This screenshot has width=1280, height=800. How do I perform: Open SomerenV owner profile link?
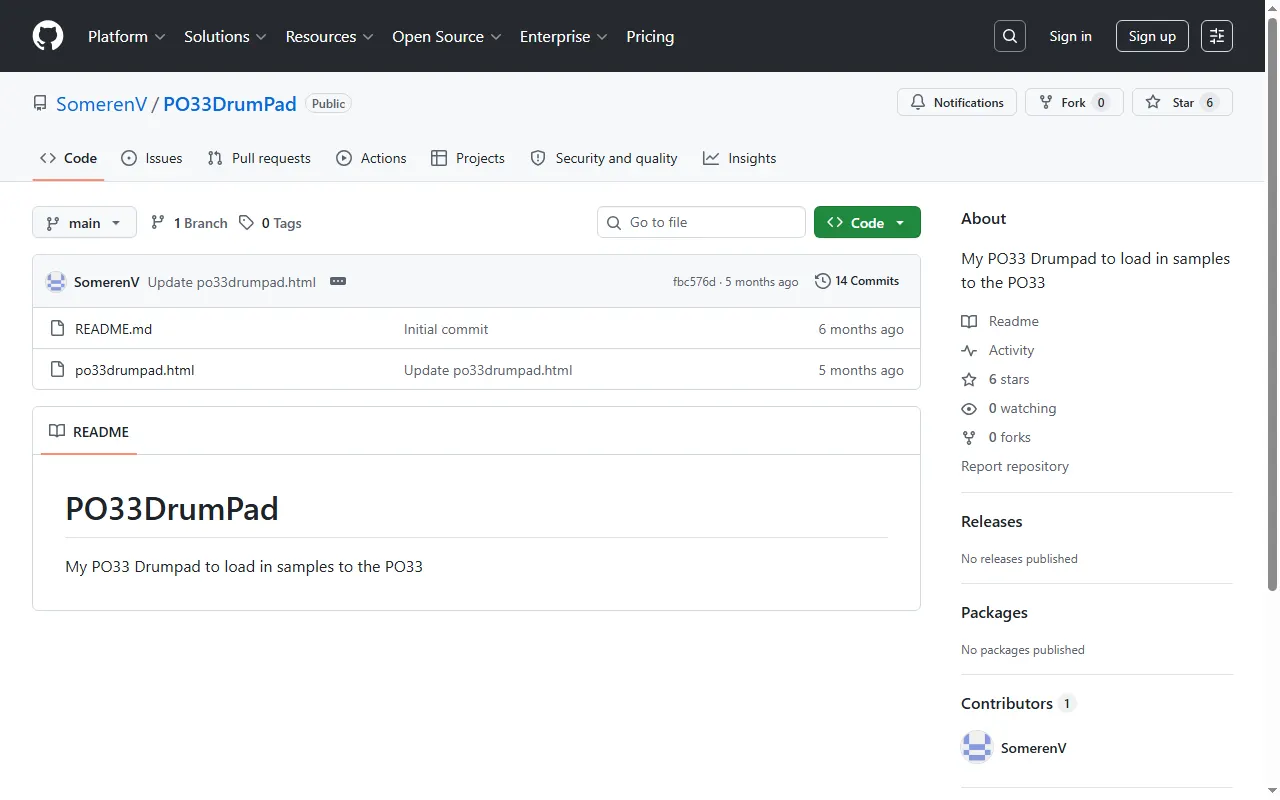[102, 104]
